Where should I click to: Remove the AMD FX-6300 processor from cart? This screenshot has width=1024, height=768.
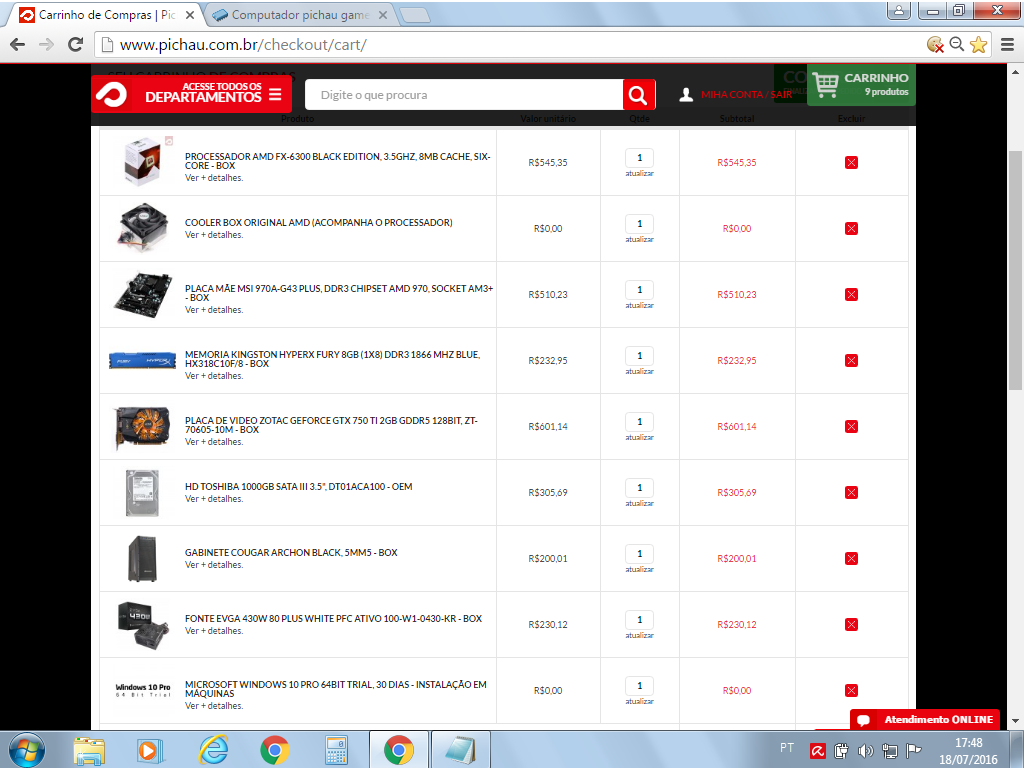pos(851,163)
